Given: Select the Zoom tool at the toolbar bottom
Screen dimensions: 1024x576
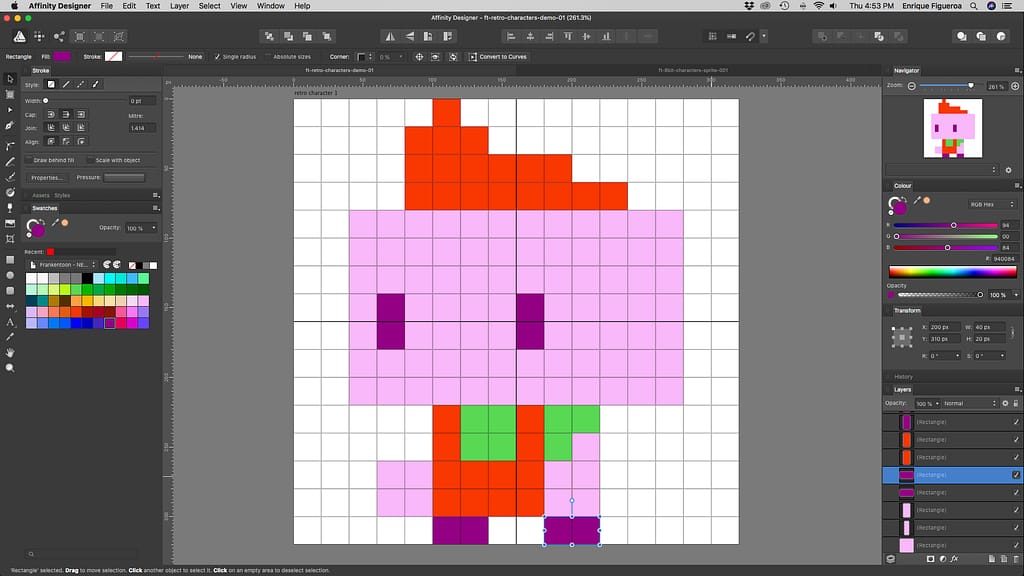Looking at the screenshot, I should pyautogui.click(x=10, y=368).
